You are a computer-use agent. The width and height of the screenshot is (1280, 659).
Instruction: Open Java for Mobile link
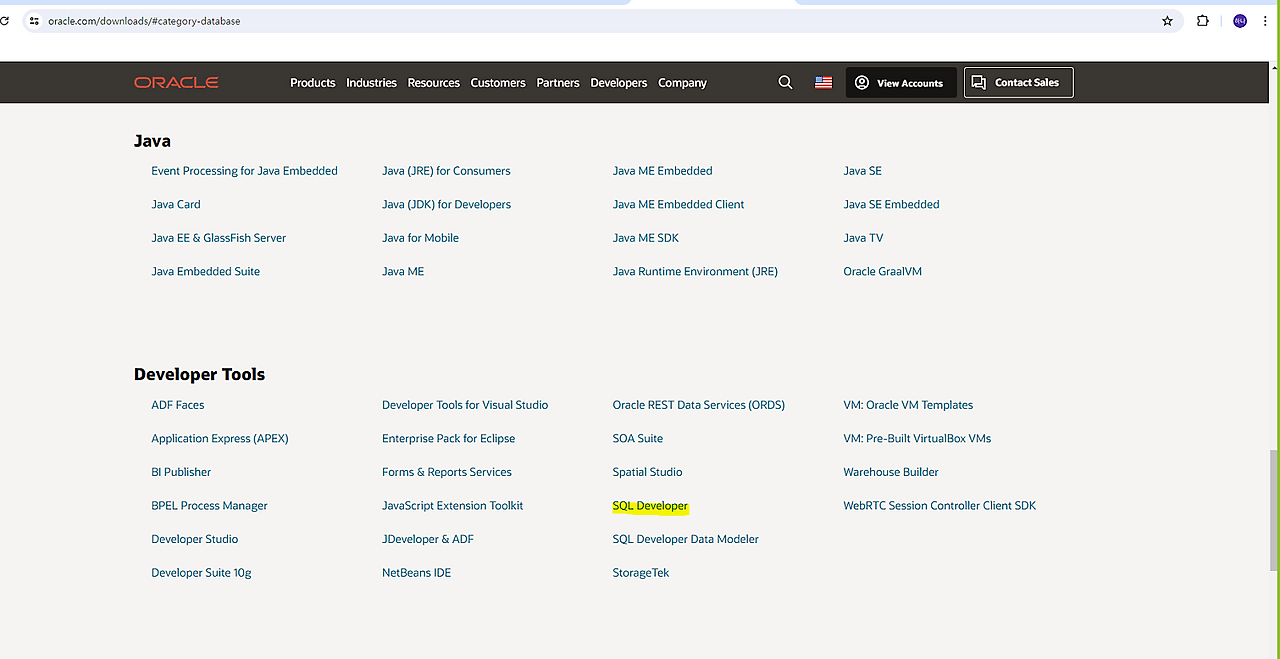(420, 238)
